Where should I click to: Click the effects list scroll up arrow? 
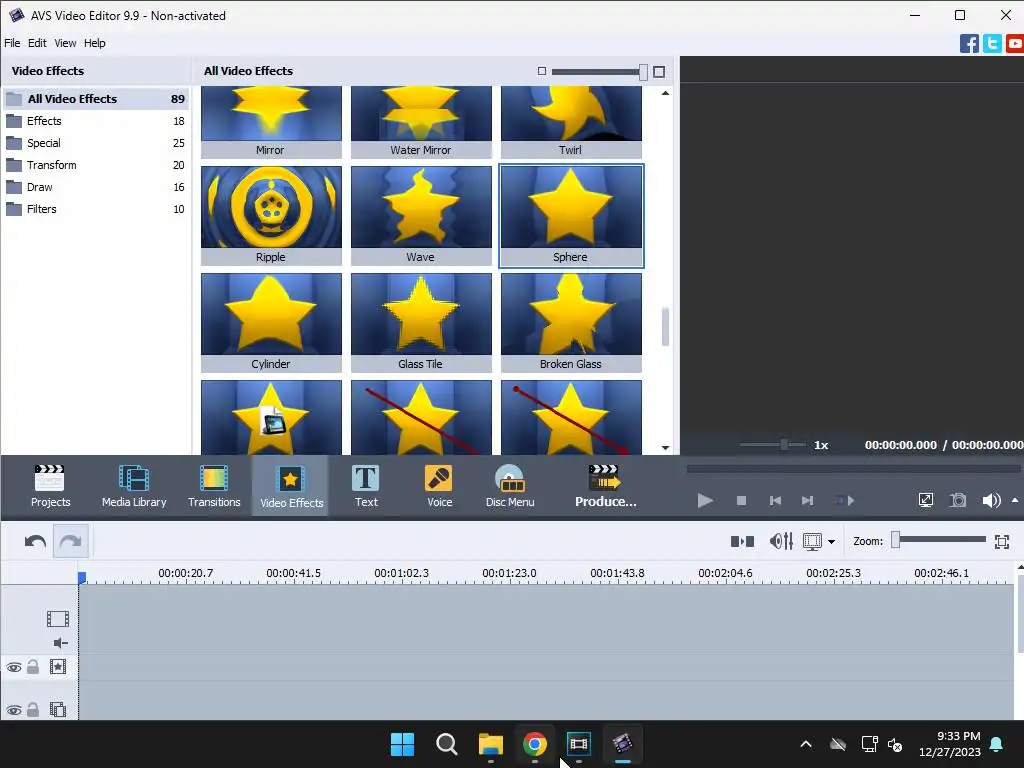tap(665, 93)
